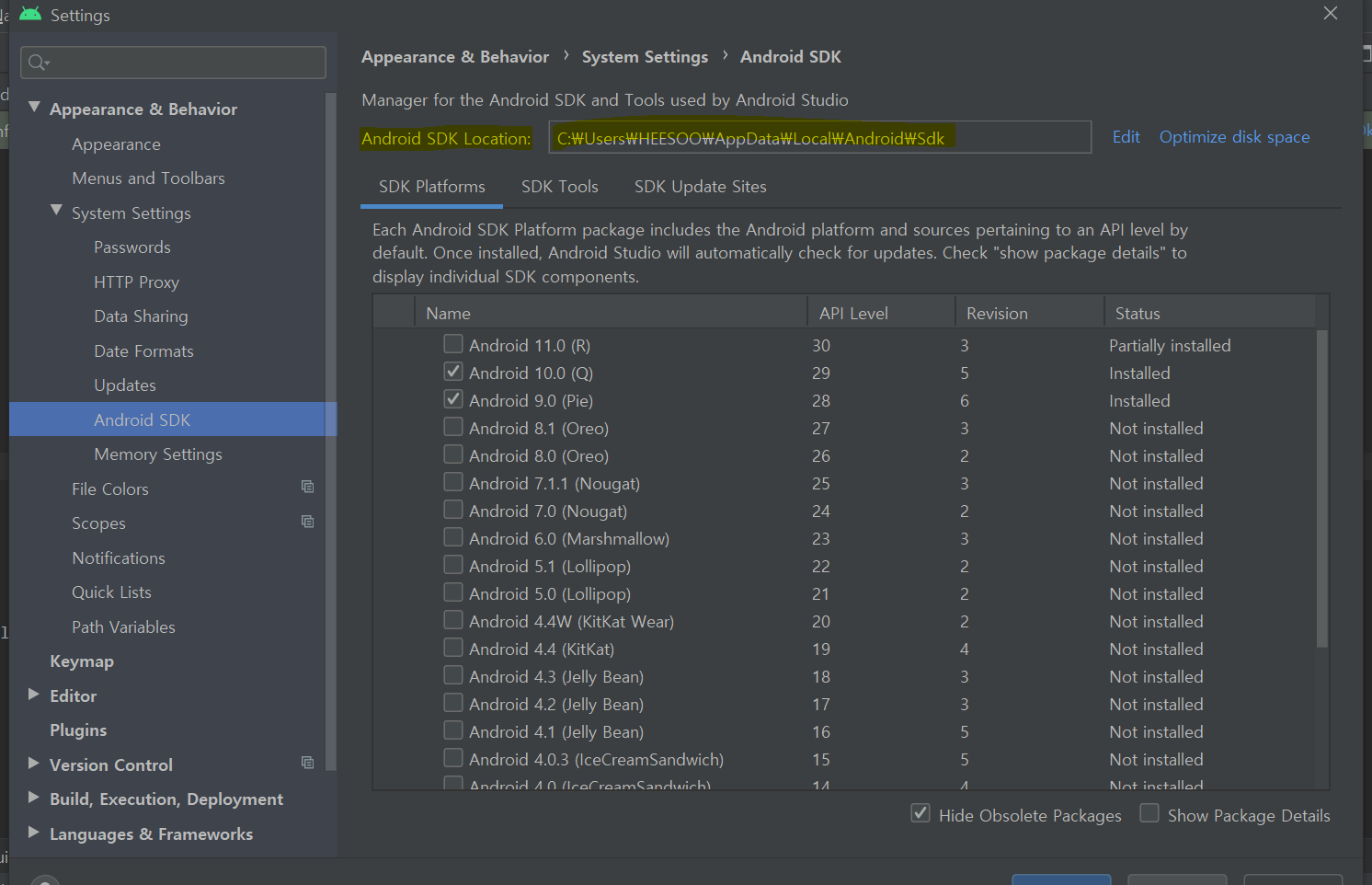This screenshot has width=1372, height=885.
Task: Enable Show Package Details checkbox
Action: pyautogui.click(x=1149, y=813)
